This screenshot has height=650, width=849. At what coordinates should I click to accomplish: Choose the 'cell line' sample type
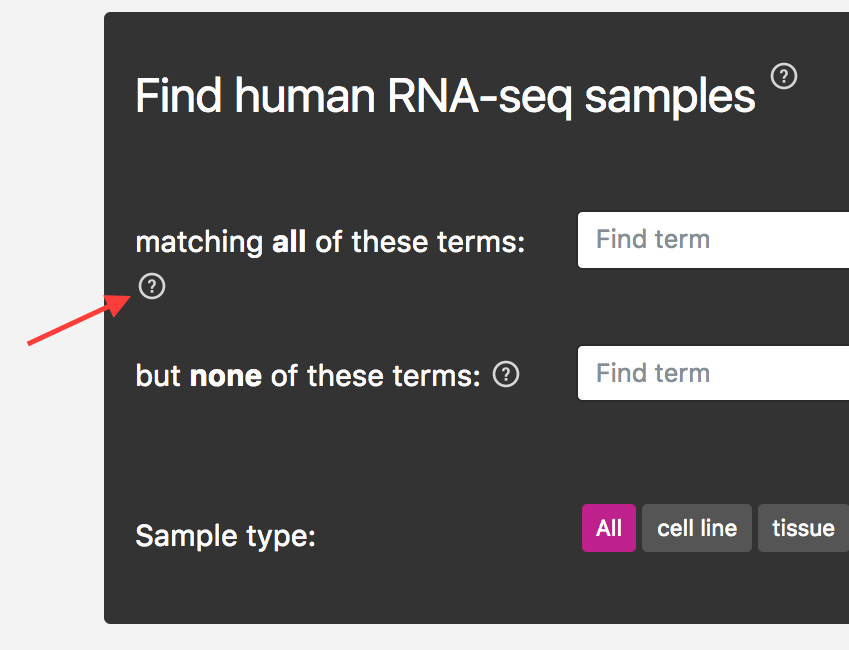tap(697, 528)
